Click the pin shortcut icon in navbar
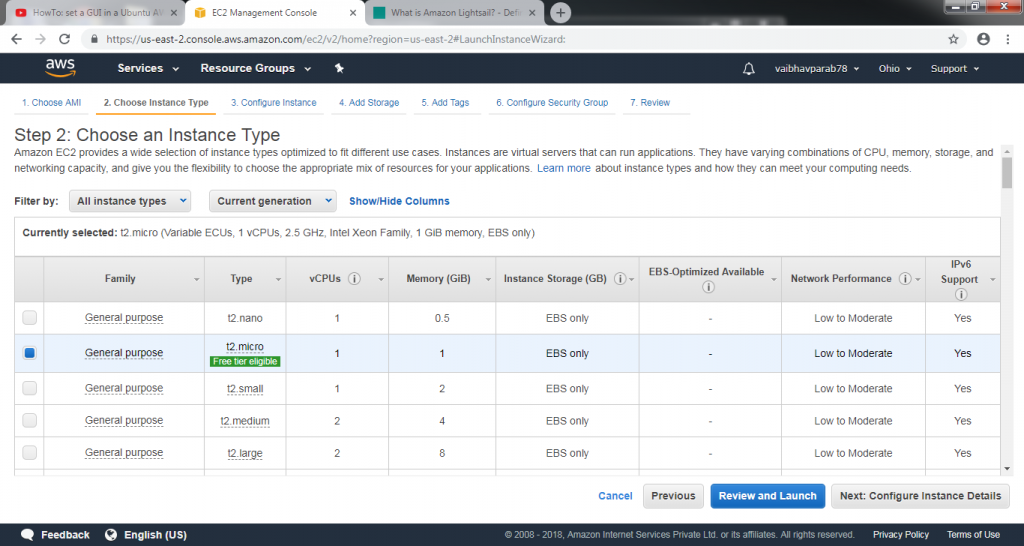This screenshot has height=546, width=1024. click(x=339, y=69)
